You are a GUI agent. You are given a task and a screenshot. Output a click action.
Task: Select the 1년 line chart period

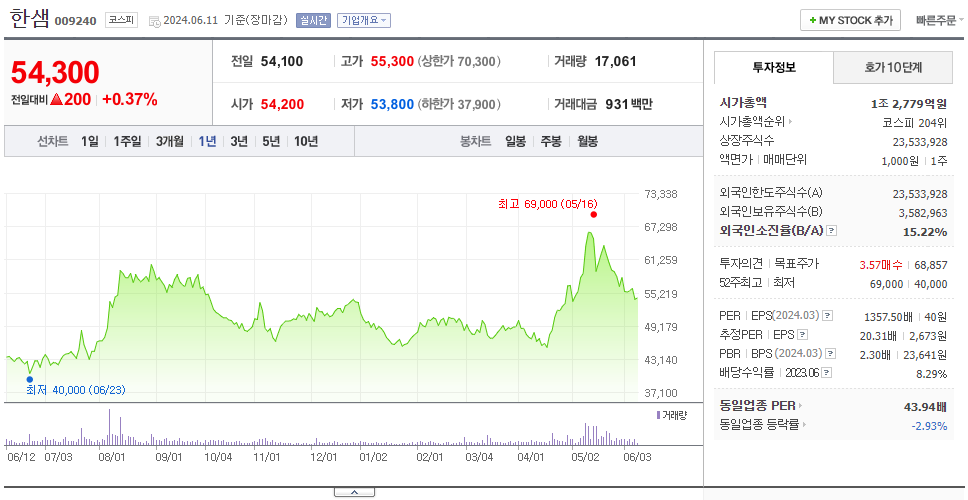(x=207, y=141)
